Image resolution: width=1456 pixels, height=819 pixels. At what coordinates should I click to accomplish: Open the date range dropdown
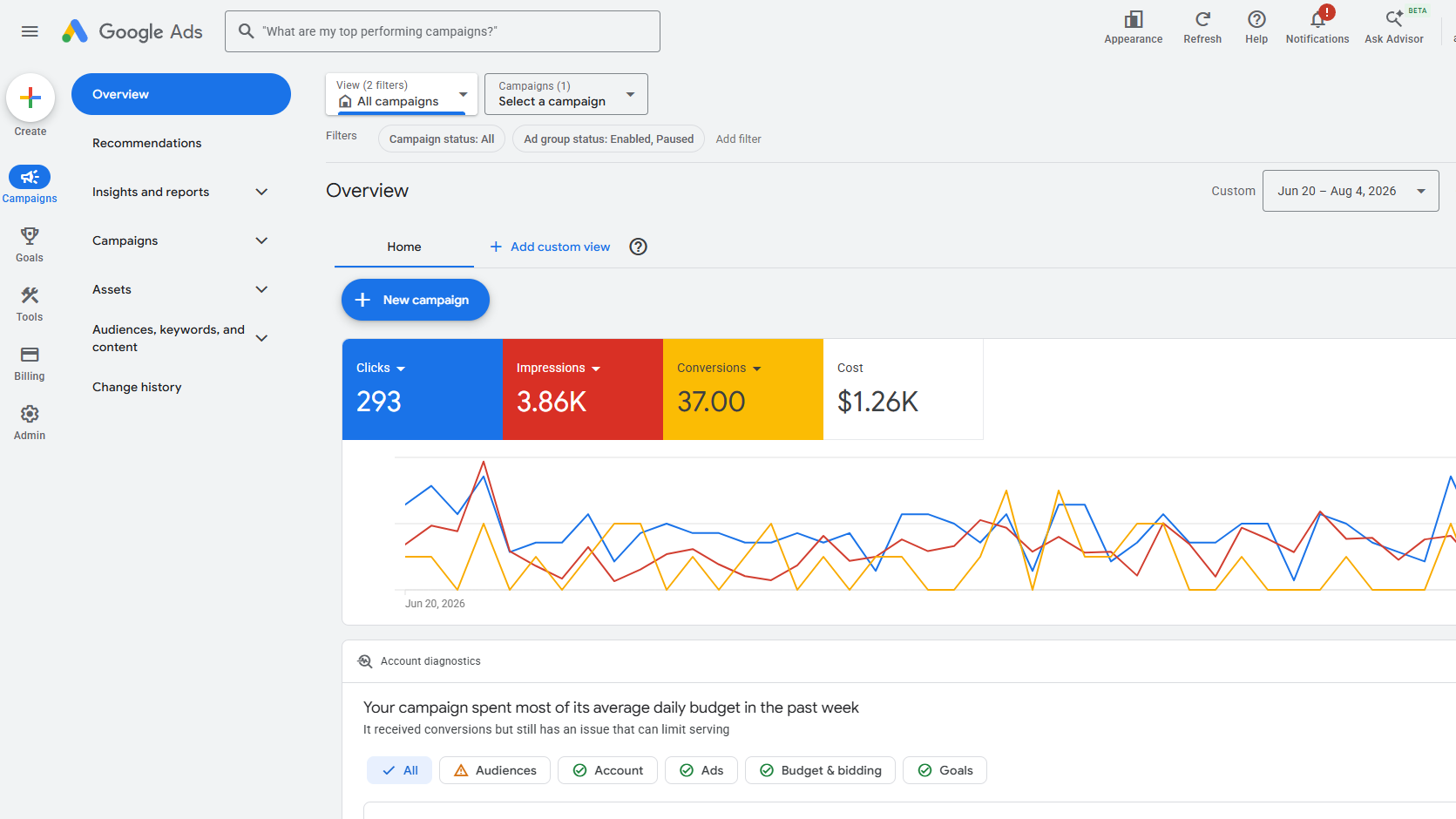click(1351, 191)
